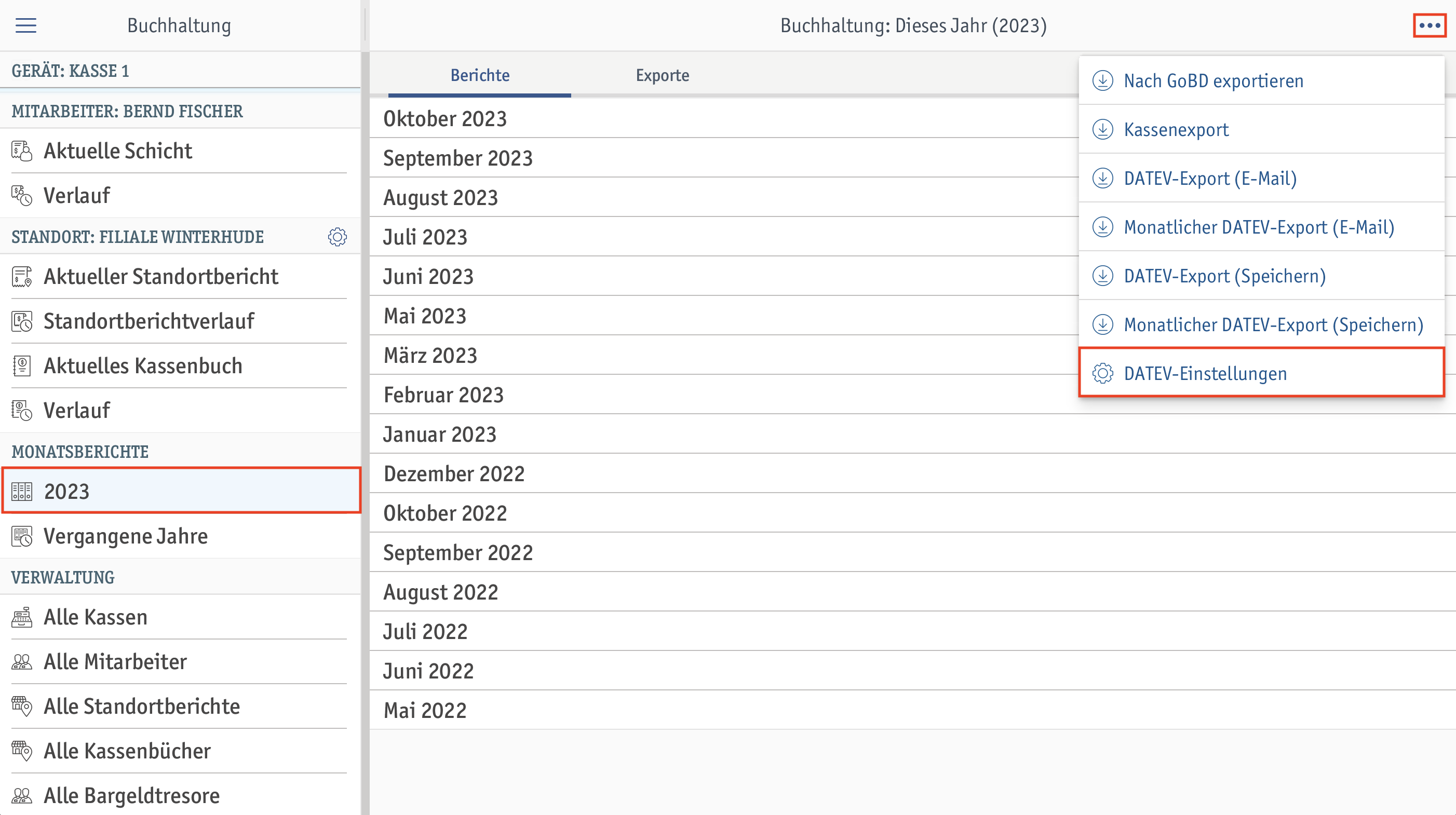Click the download icon for DATEV-Export (E-Mail)
The width and height of the screenshot is (1456, 815).
1103,178
